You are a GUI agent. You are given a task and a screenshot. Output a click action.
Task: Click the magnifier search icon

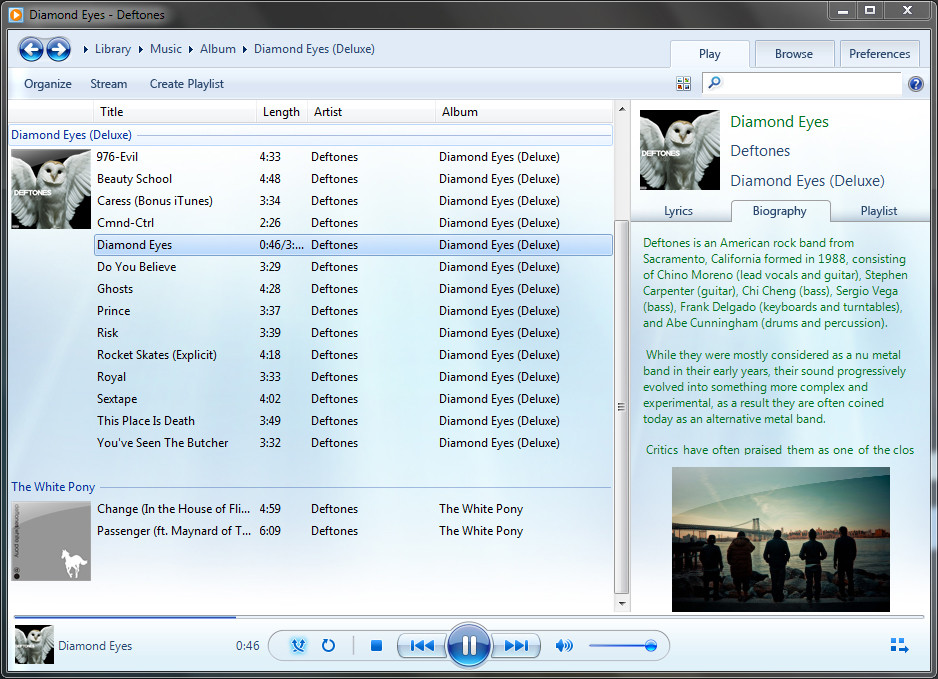(x=714, y=82)
